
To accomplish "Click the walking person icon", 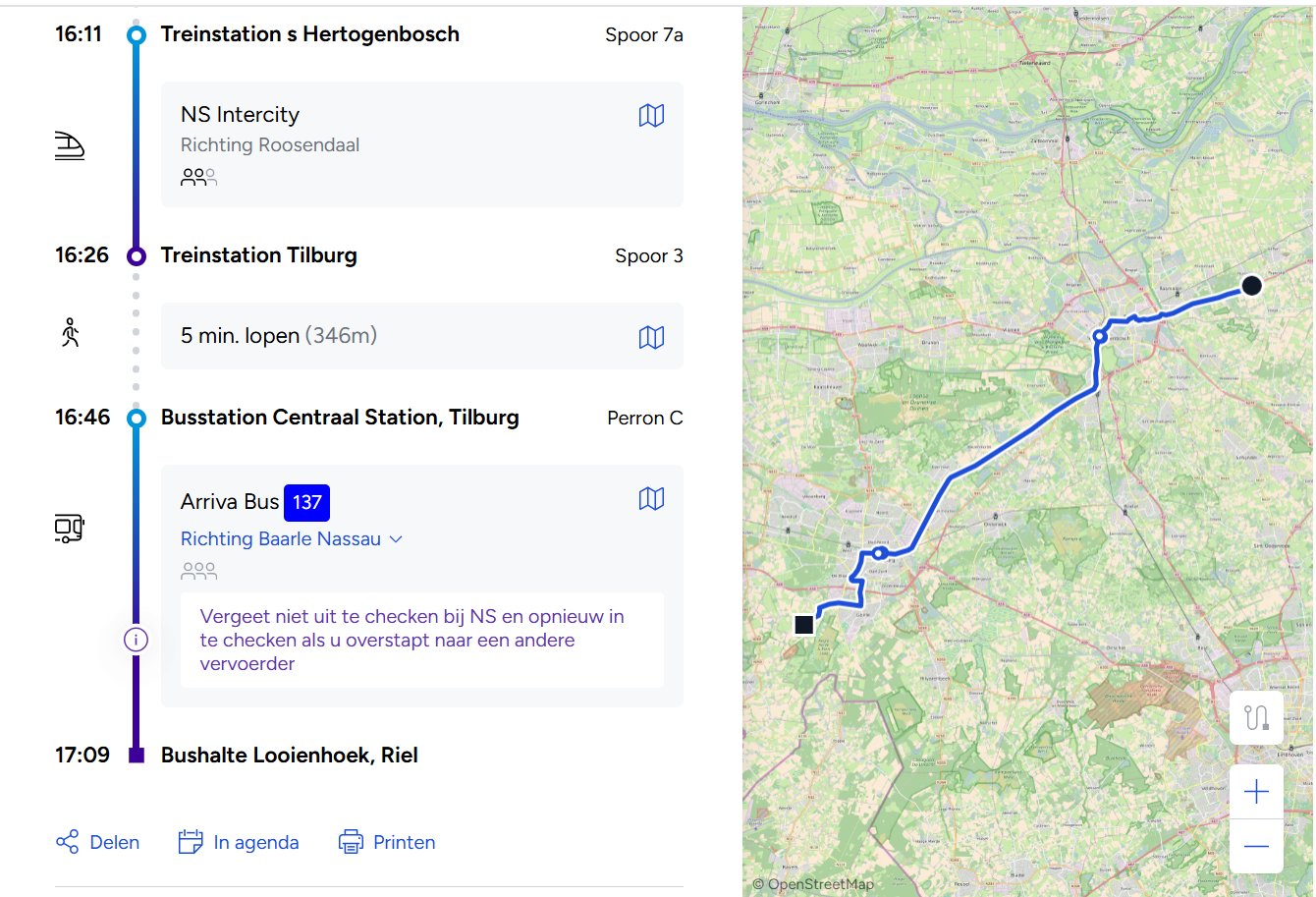I will pyautogui.click(x=70, y=333).
